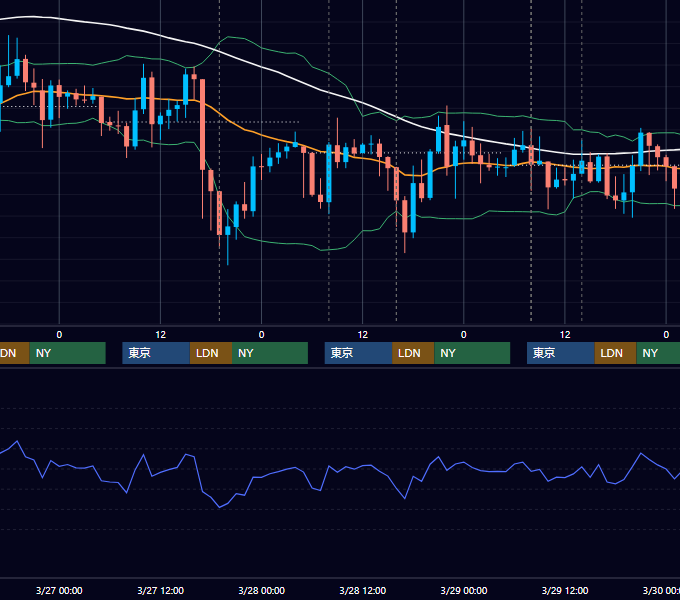This screenshot has height=600, width=680.
Task: Click the LDN session block on 3/28
Action: tap(413, 353)
